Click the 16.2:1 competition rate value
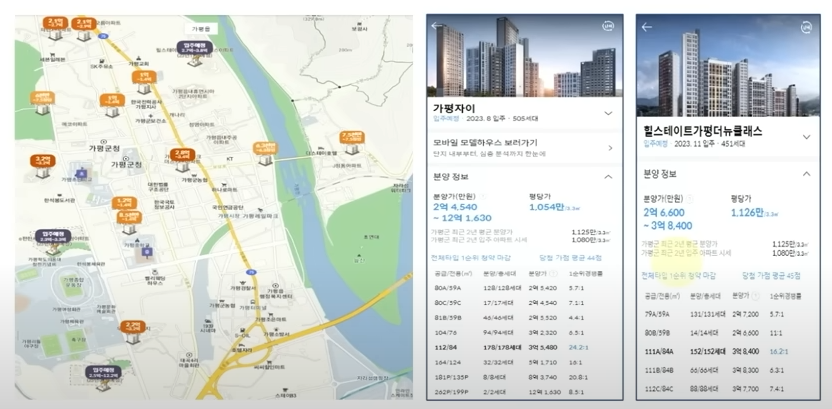 (781, 352)
